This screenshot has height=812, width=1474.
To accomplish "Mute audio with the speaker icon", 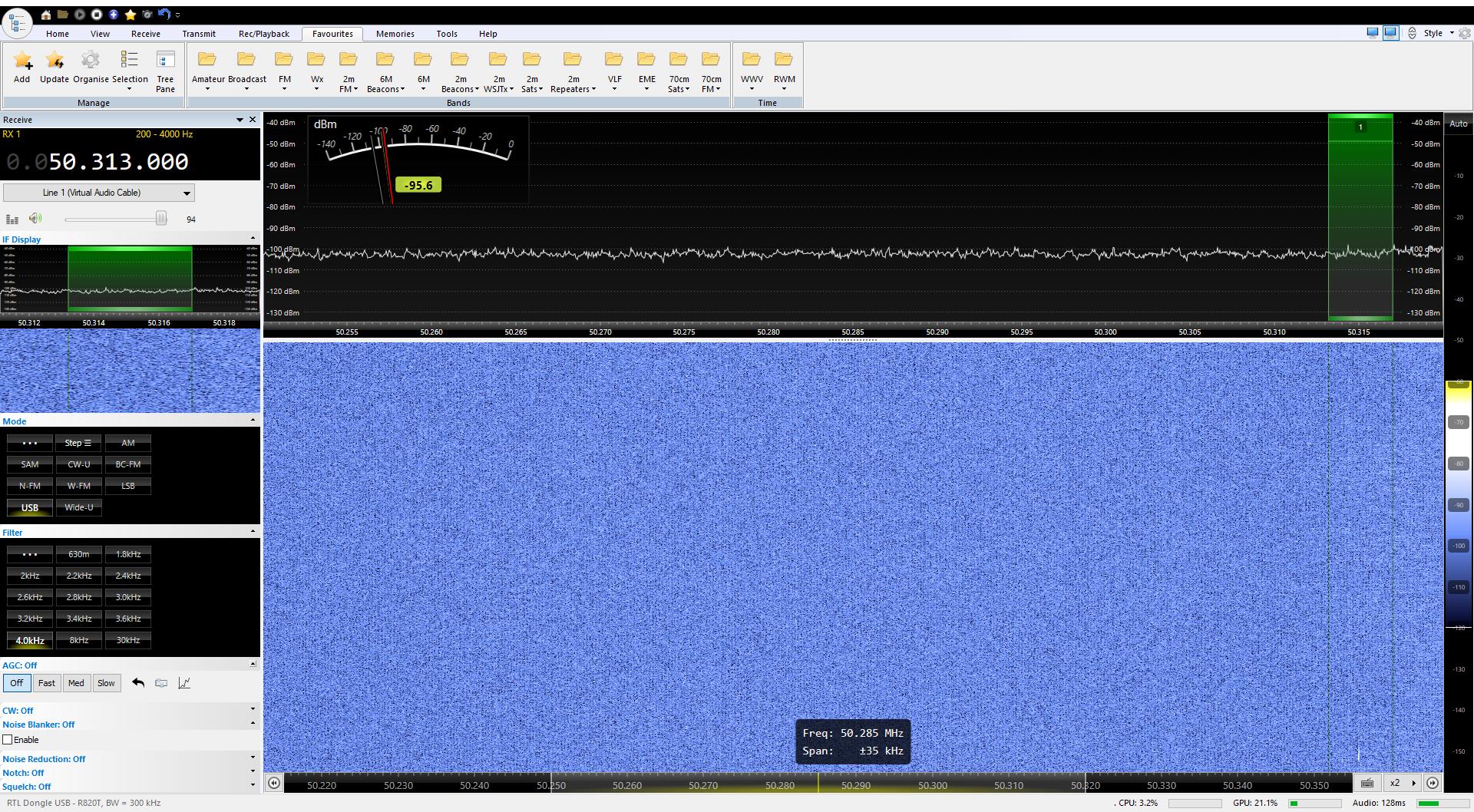I will [x=35, y=219].
